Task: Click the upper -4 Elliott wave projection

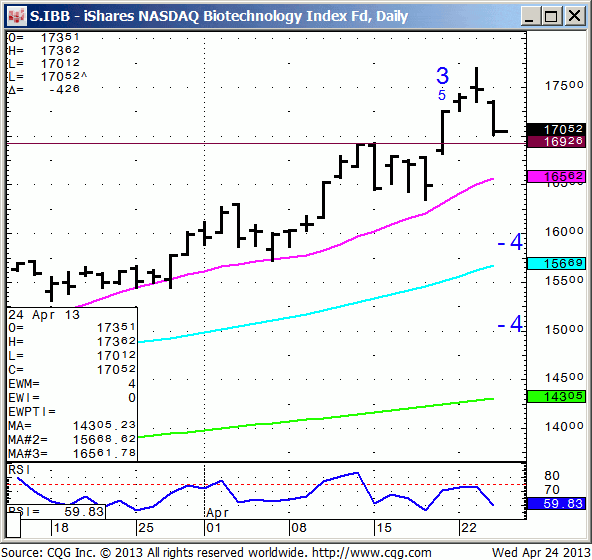Action: tap(510, 242)
